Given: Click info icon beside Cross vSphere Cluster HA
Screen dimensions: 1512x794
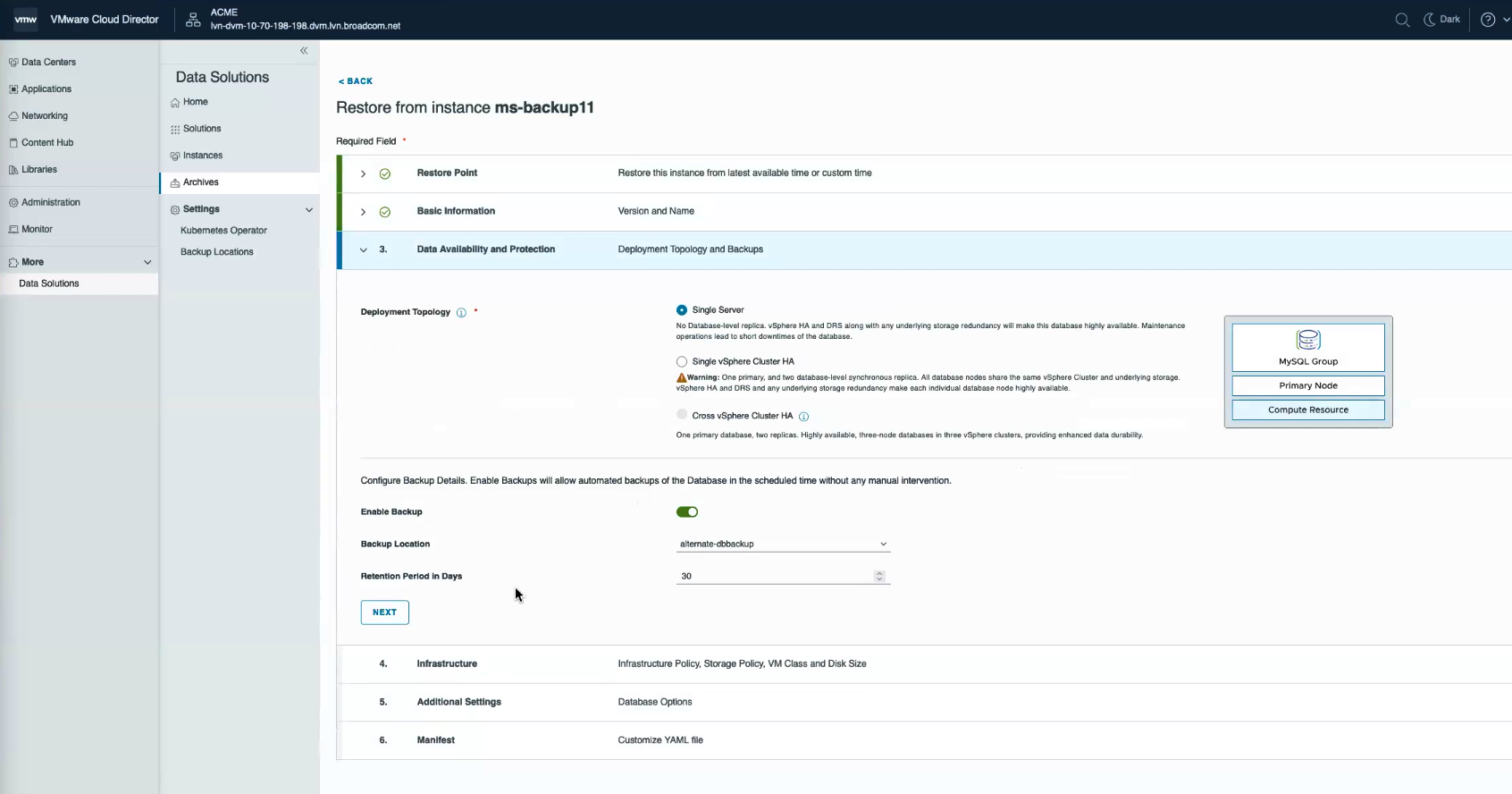Looking at the screenshot, I should coord(803,417).
